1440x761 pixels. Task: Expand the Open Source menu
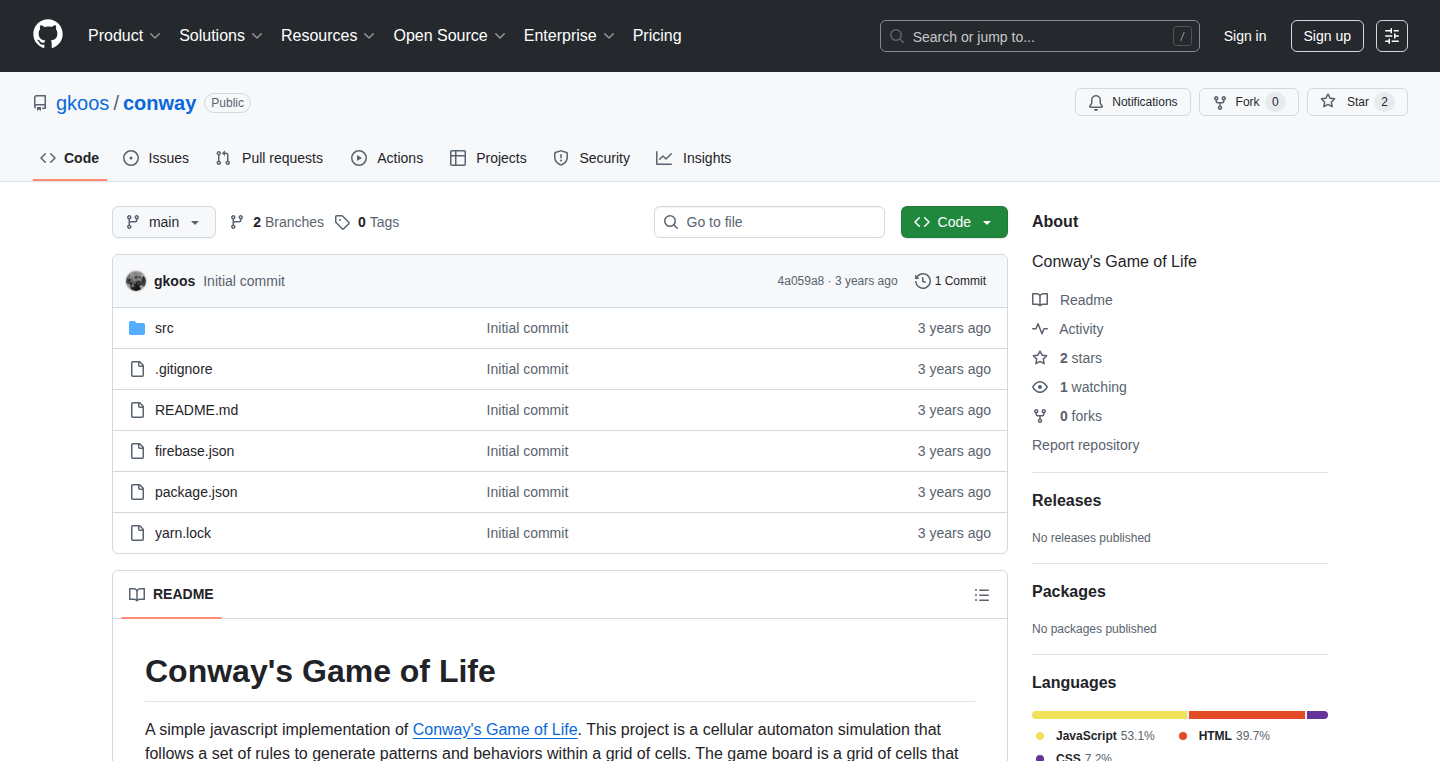pyautogui.click(x=450, y=35)
